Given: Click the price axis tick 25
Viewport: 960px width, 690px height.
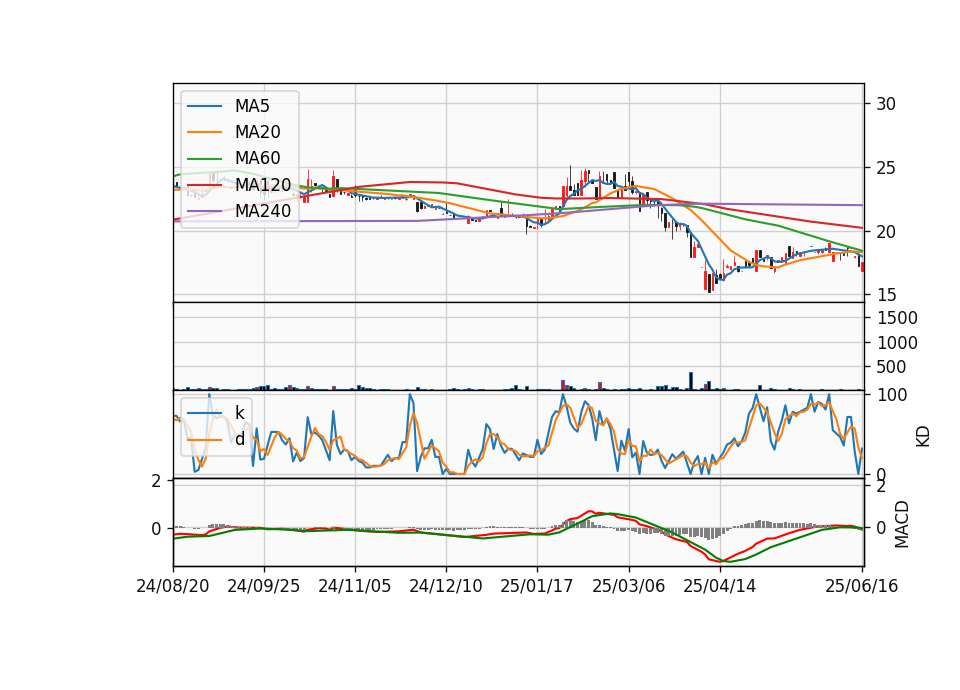Looking at the screenshot, I should 886,168.
